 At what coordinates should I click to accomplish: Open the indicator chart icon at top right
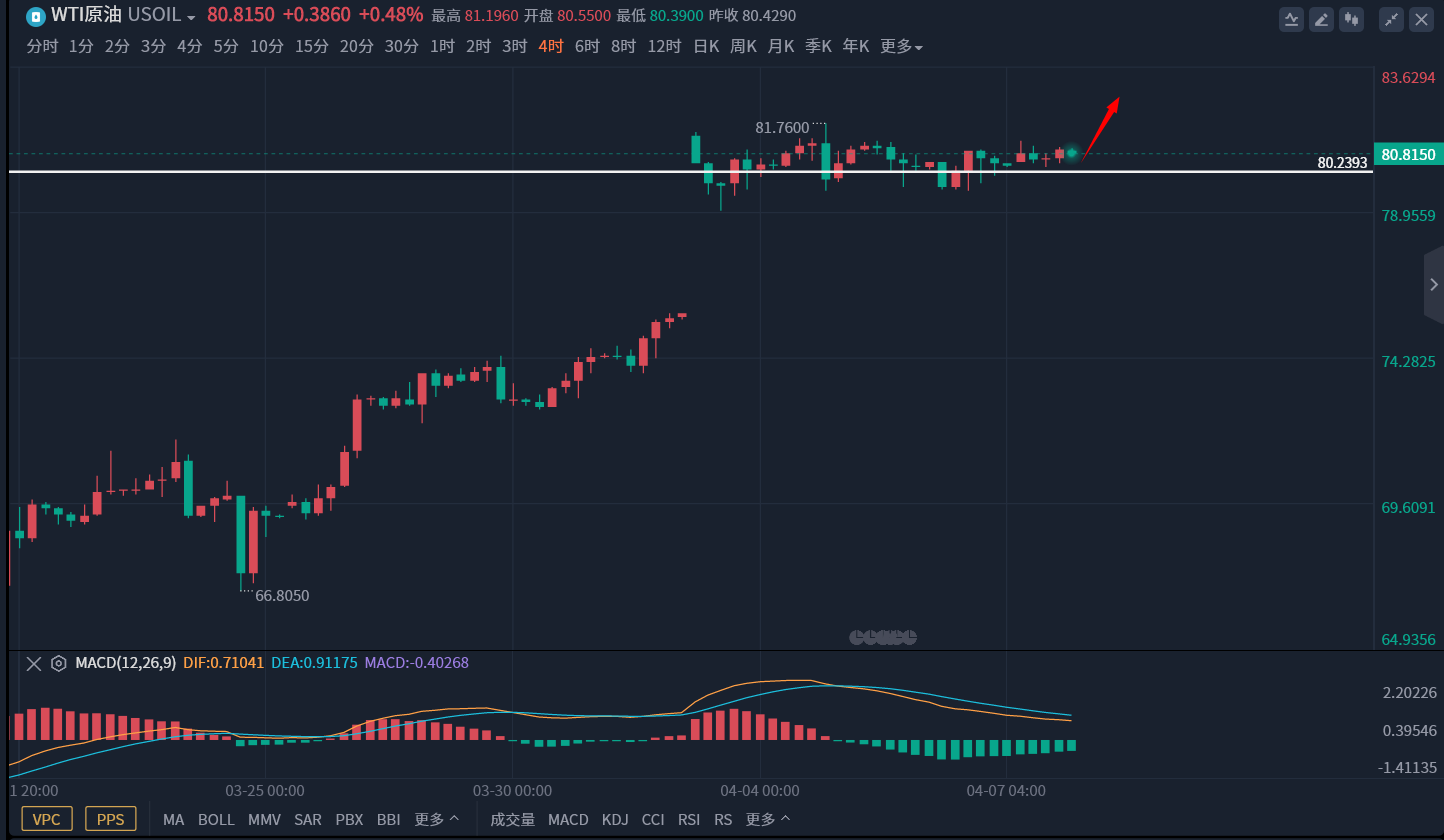click(1292, 18)
